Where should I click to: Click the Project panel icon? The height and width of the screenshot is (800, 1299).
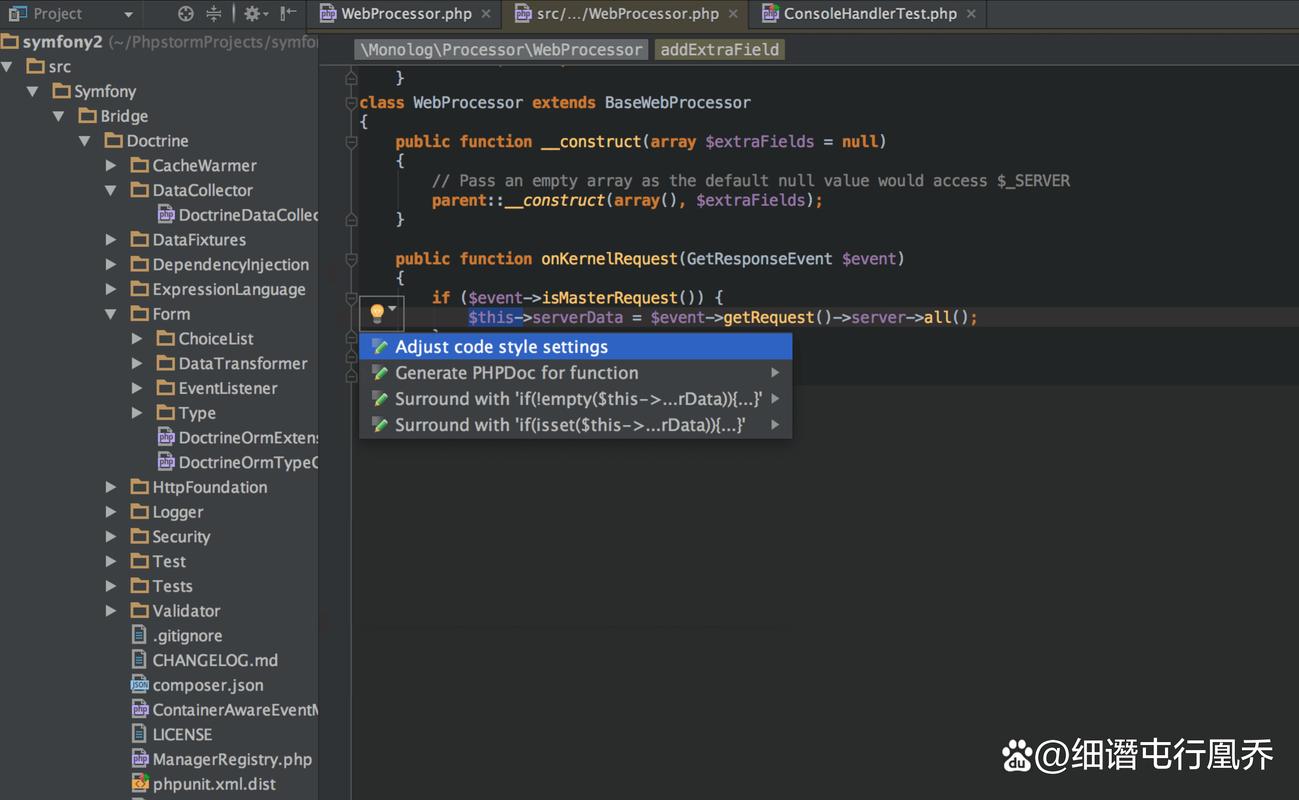(17, 14)
